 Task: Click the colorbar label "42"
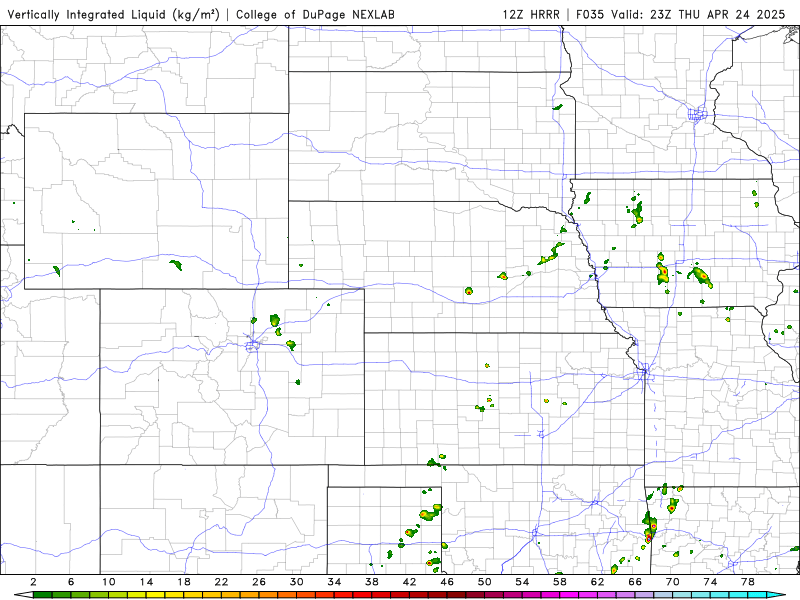click(410, 582)
